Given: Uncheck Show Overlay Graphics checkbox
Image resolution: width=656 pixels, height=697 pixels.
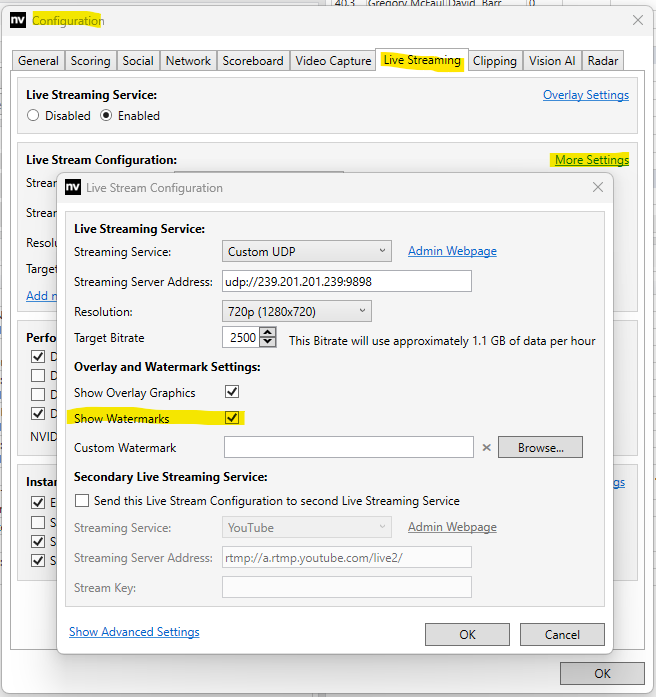Looking at the screenshot, I should tap(232, 393).
